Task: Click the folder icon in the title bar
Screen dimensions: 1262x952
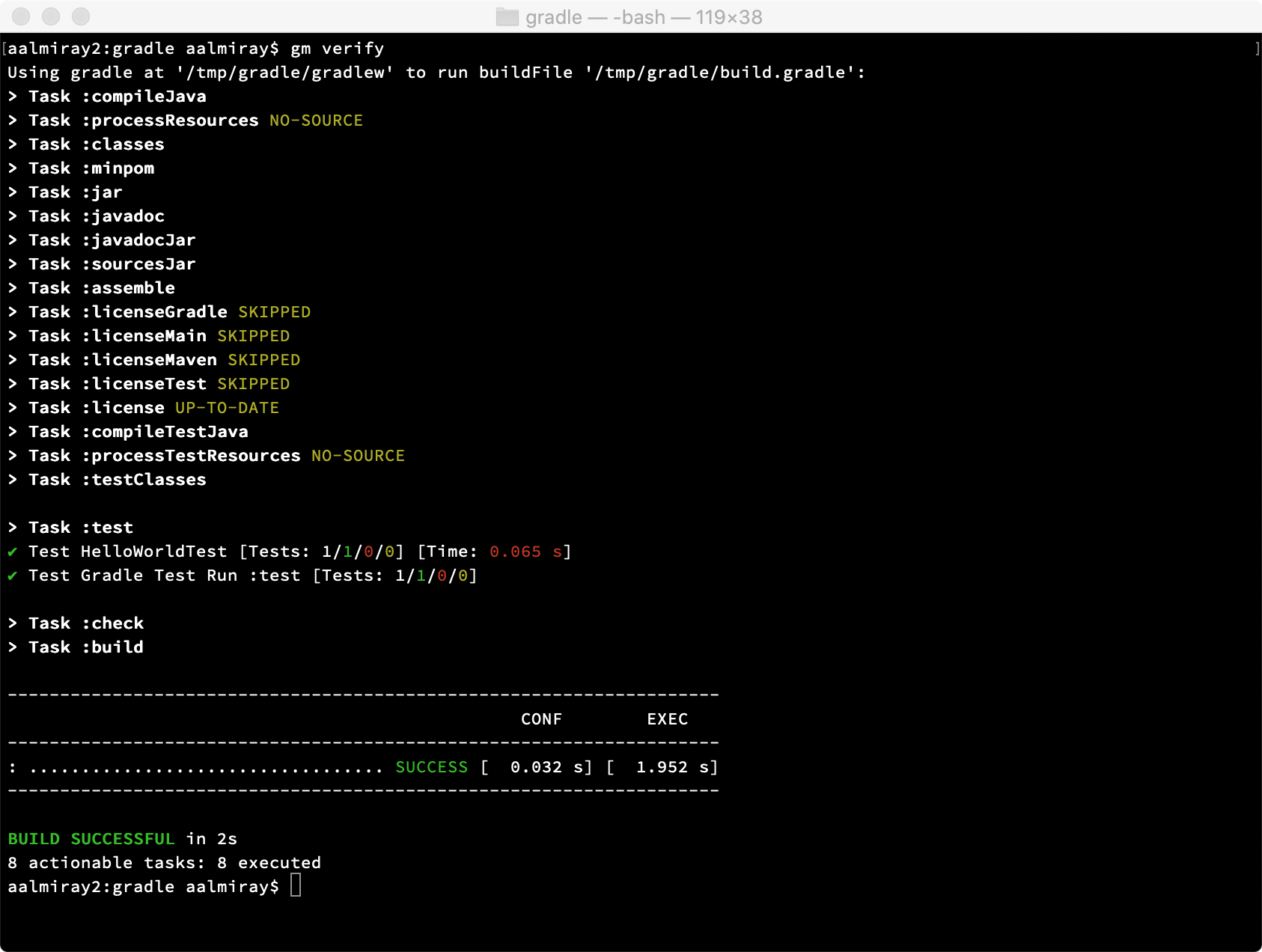Action: point(506,16)
